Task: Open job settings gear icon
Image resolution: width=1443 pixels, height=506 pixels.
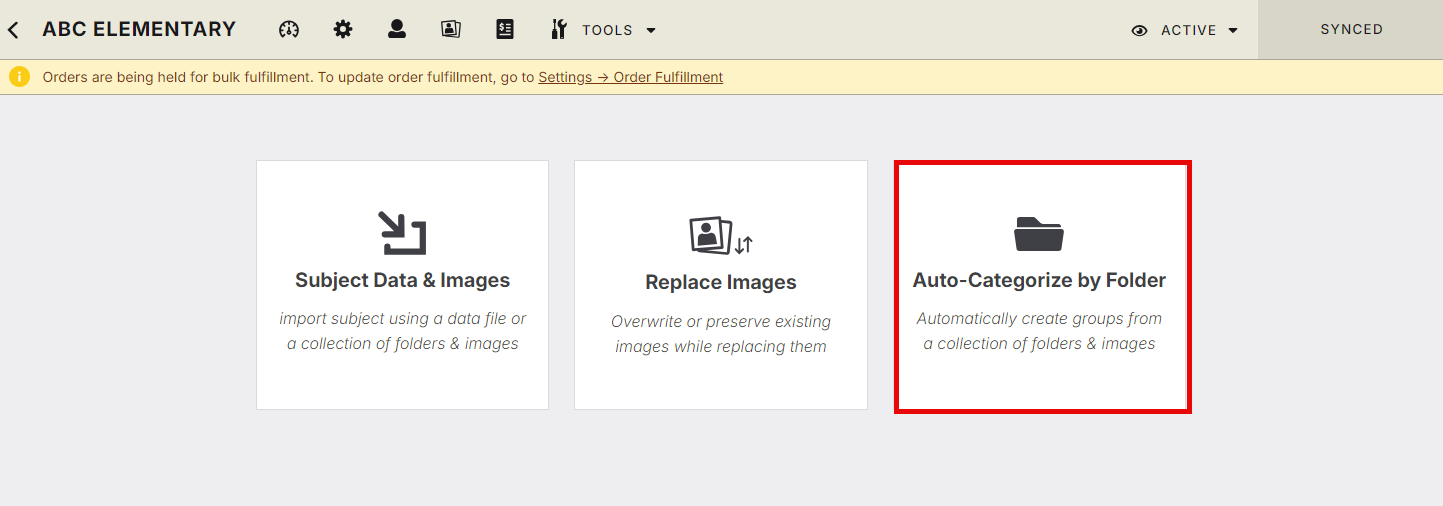Action: click(343, 30)
